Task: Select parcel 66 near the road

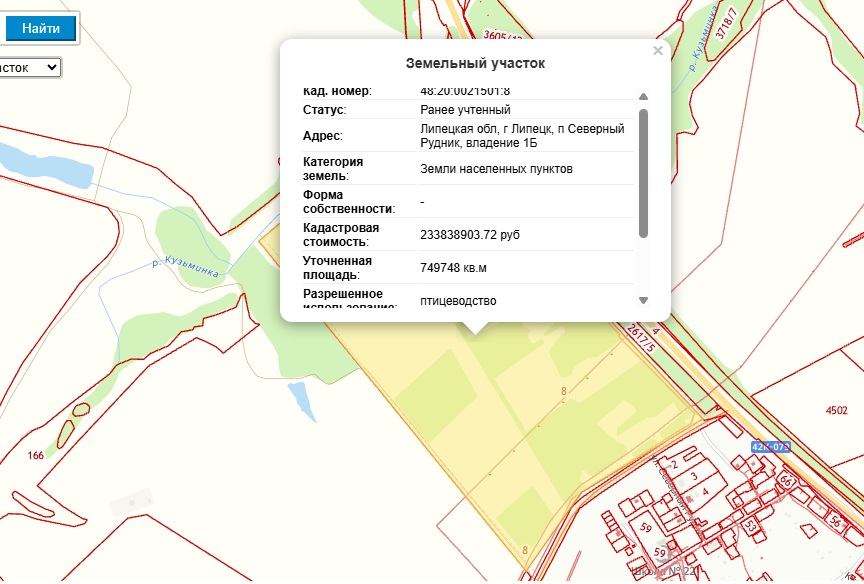Action: (x=785, y=481)
